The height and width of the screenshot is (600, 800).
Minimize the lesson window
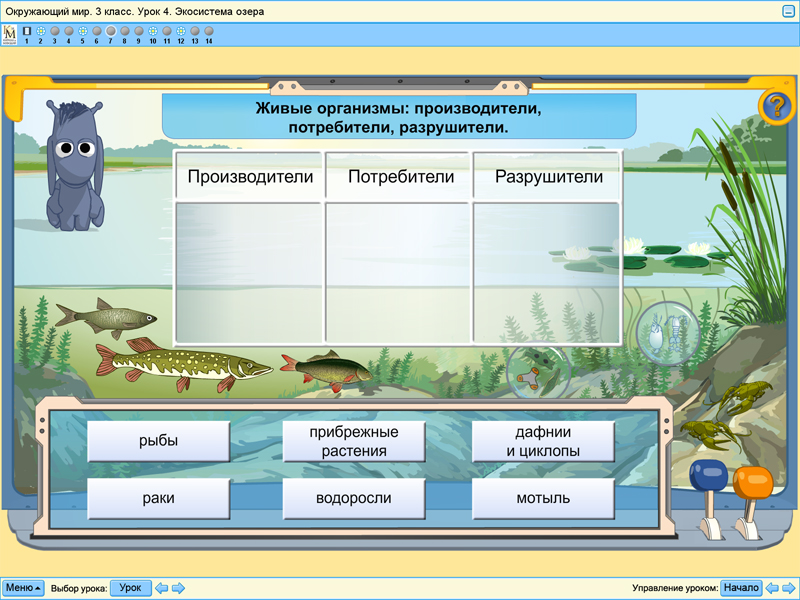tap(788, 11)
